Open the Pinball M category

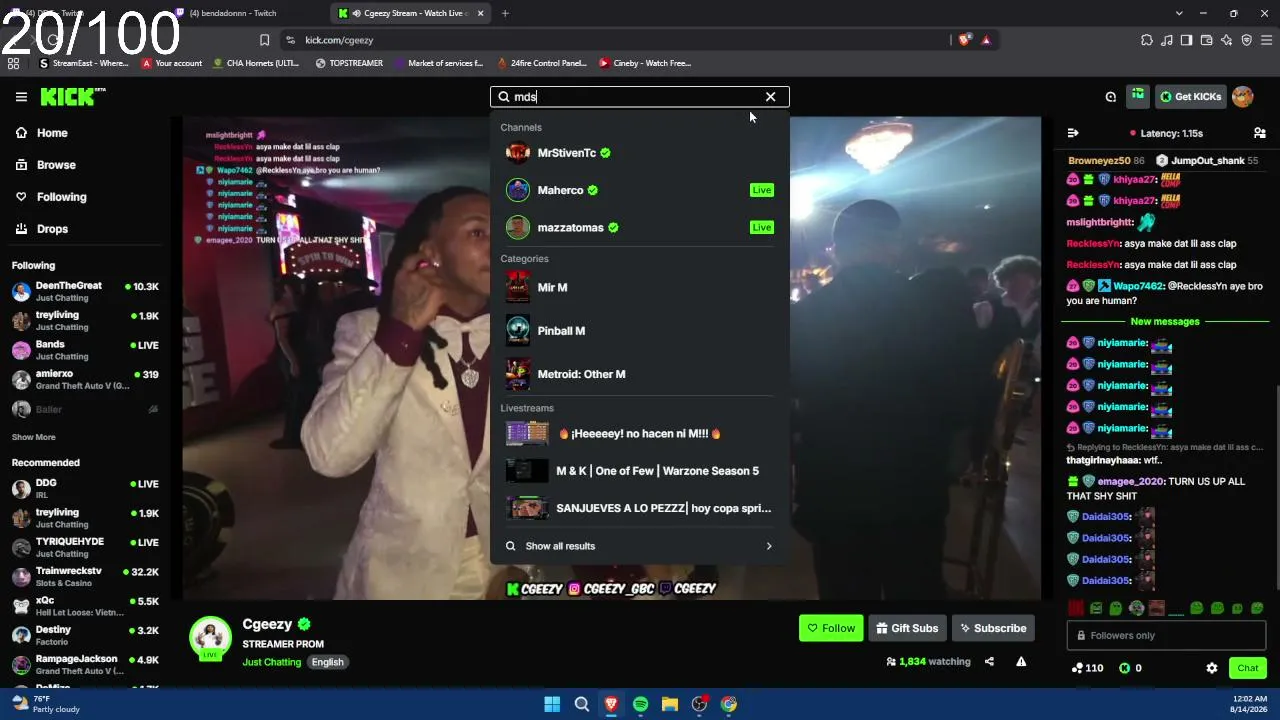click(x=639, y=331)
